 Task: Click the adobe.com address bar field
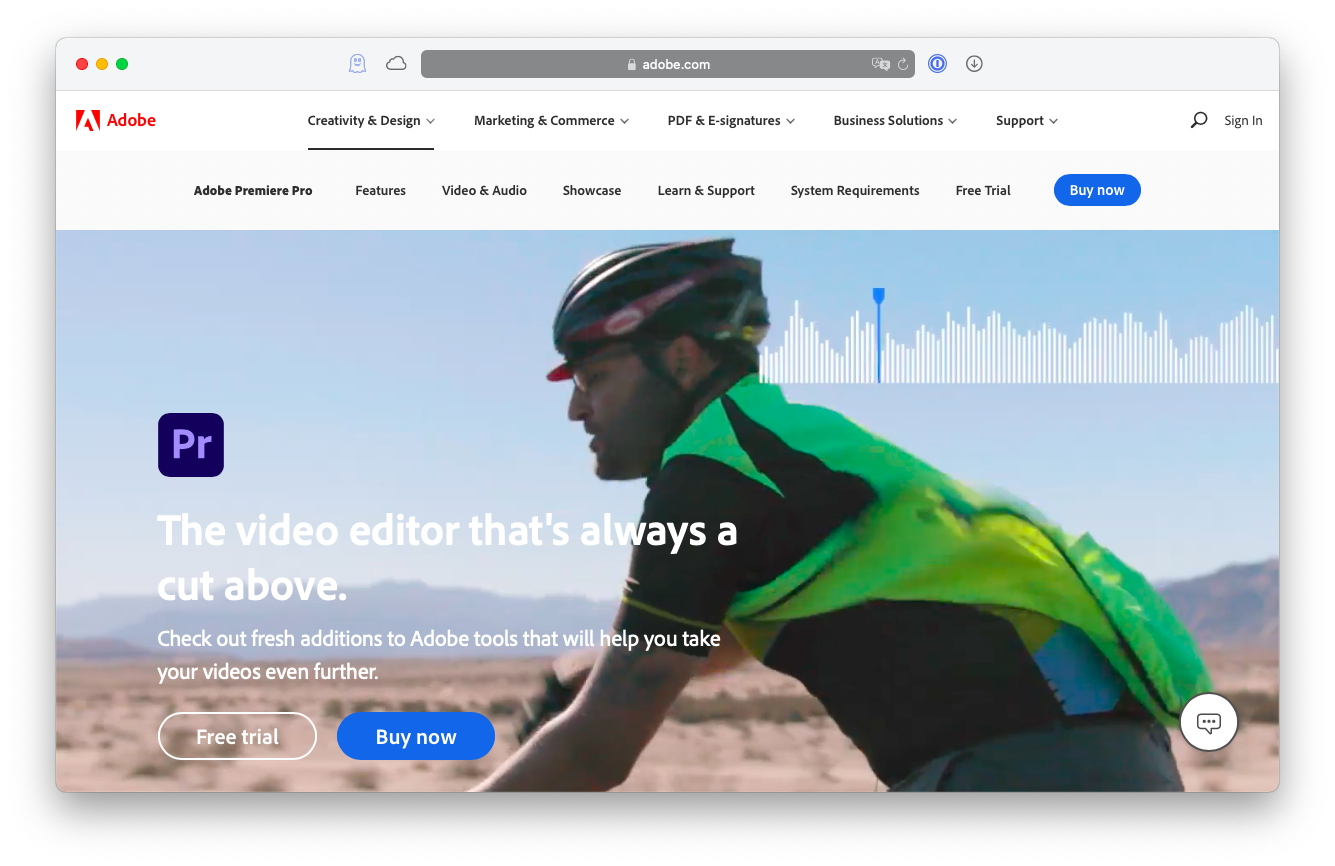pyautogui.click(x=668, y=64)
